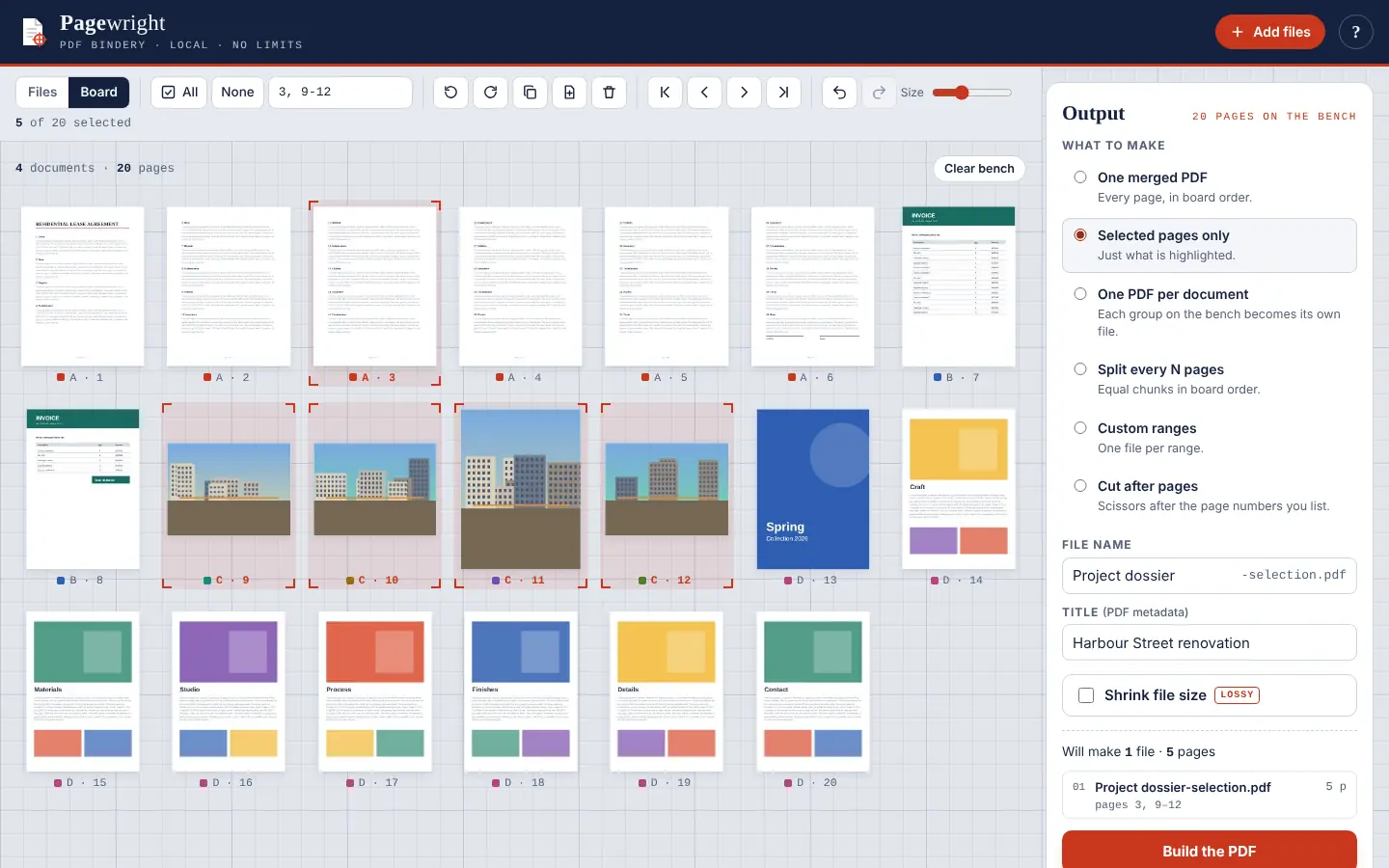Select page A·5 thumbnail
Screen dimensions: 1389x868
667,286
